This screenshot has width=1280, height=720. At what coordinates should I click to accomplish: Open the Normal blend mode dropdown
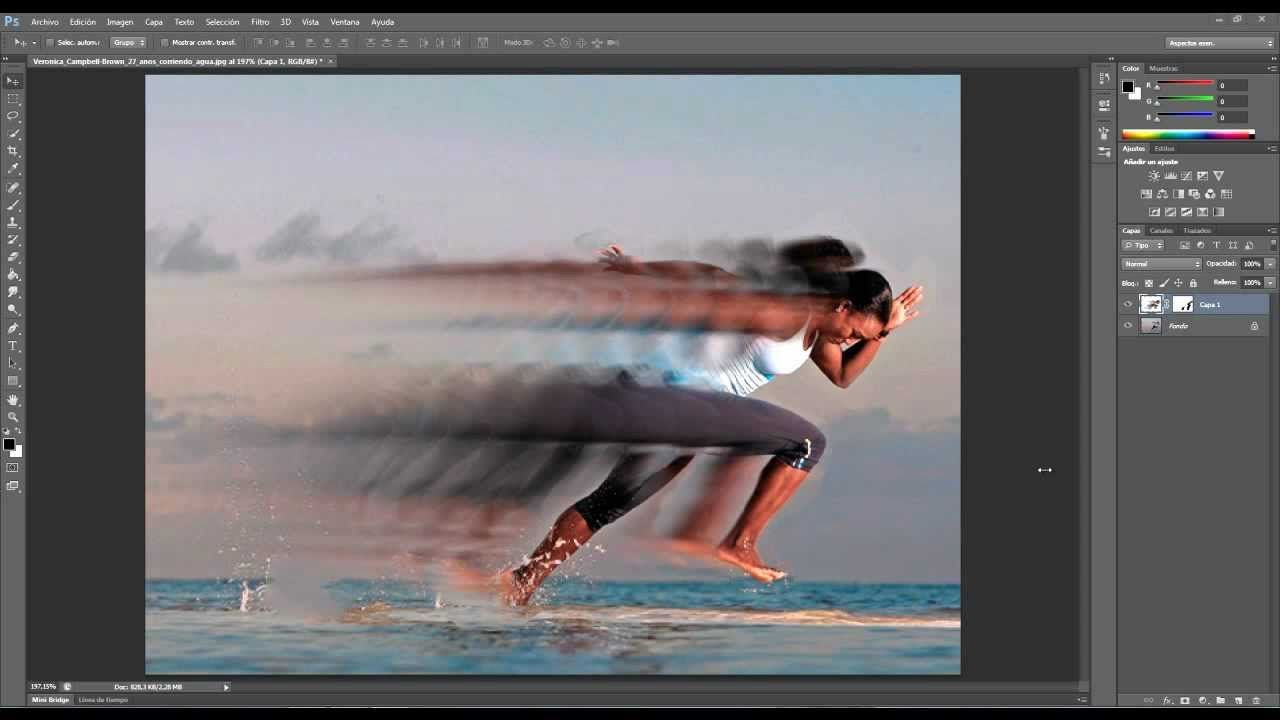(1161, 264)
